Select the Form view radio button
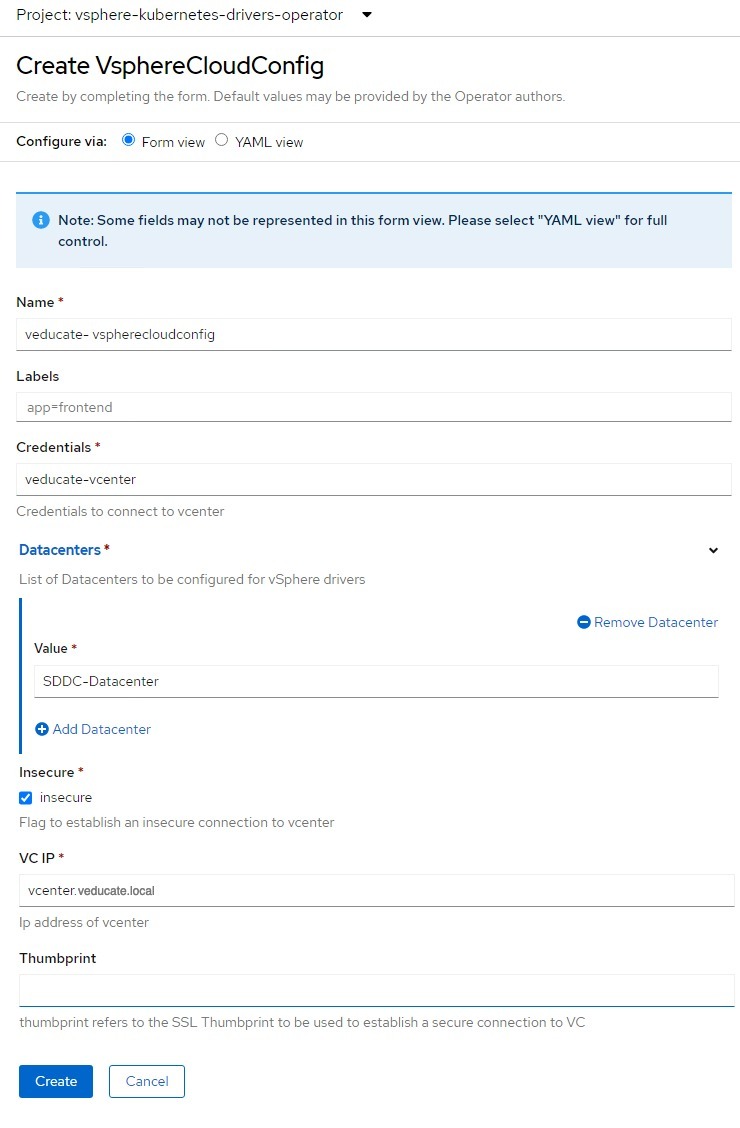The height and width of the screenshot is (1128, 740). (129, 140)
